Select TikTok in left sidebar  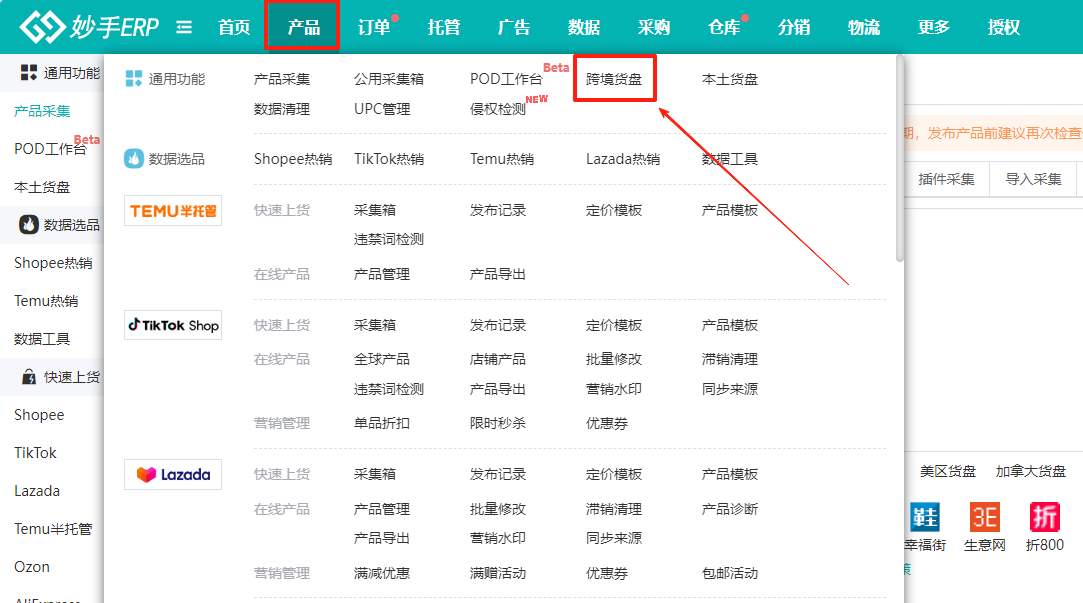35,452
